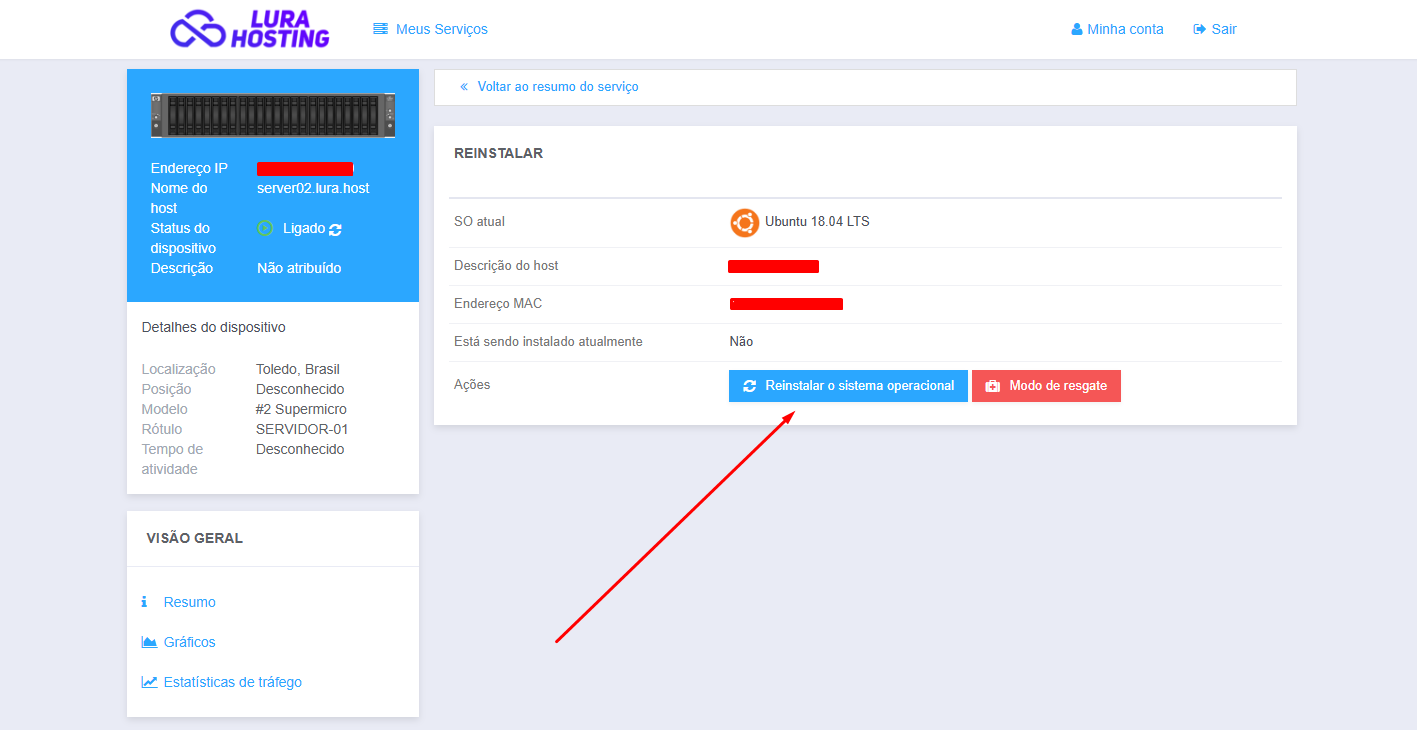
Task: Click Está sendo instalado atualmente label
Action: point(548,341)
